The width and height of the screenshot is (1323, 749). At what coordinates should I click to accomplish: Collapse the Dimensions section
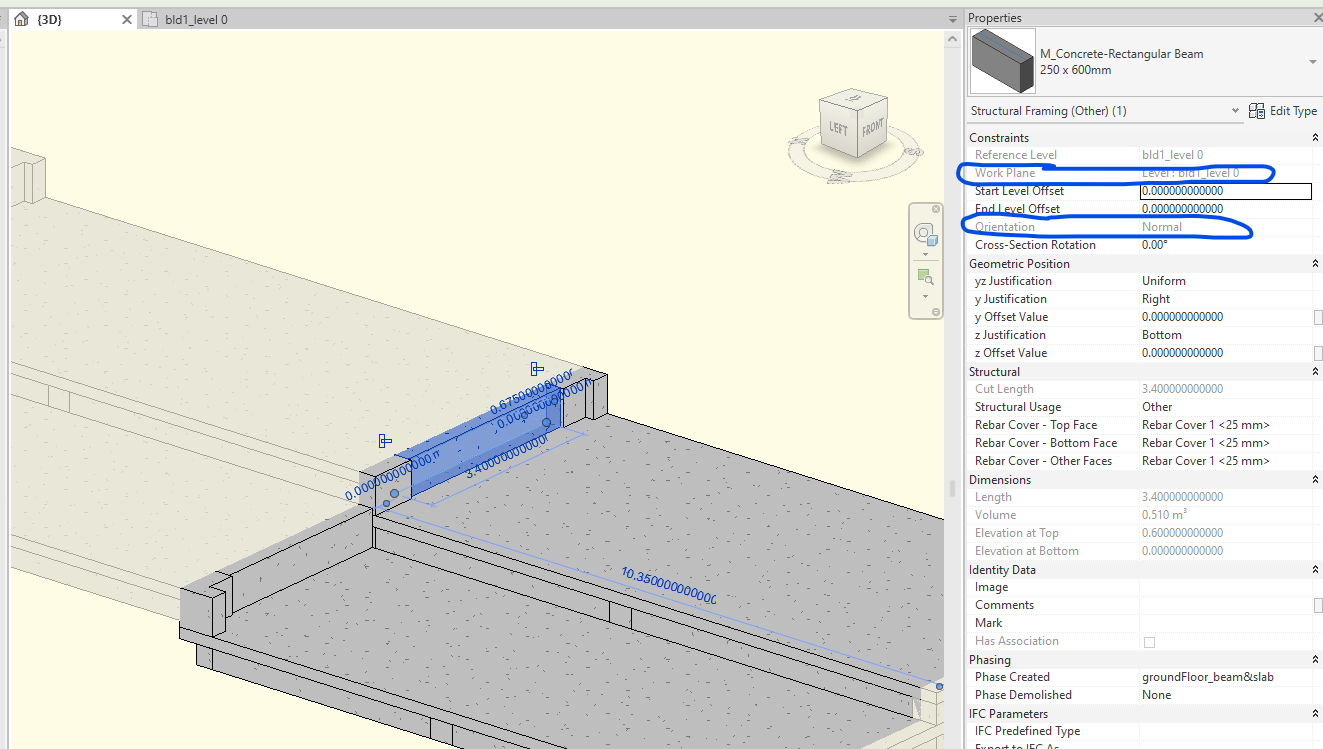point(1315,480)
